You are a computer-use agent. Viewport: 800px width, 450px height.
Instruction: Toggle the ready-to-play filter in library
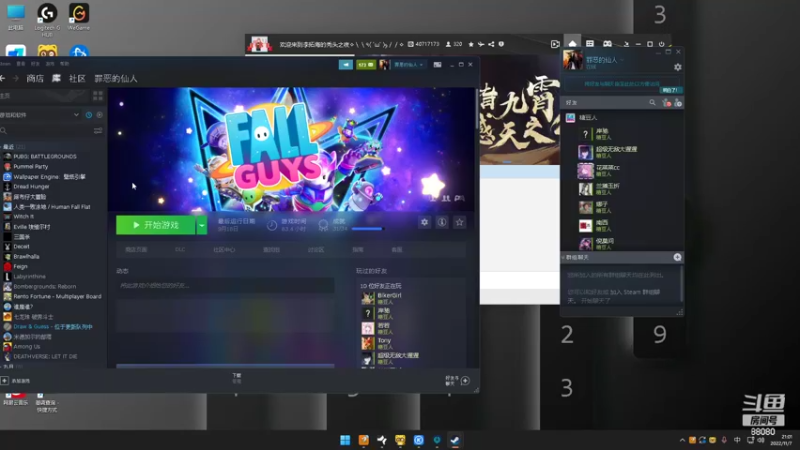[99, 115]
